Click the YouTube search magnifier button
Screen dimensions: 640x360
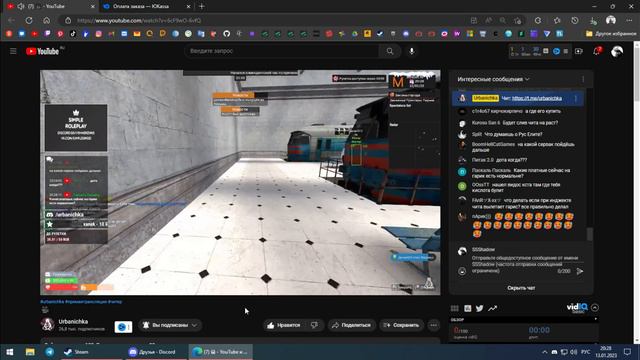click(390, 51)
